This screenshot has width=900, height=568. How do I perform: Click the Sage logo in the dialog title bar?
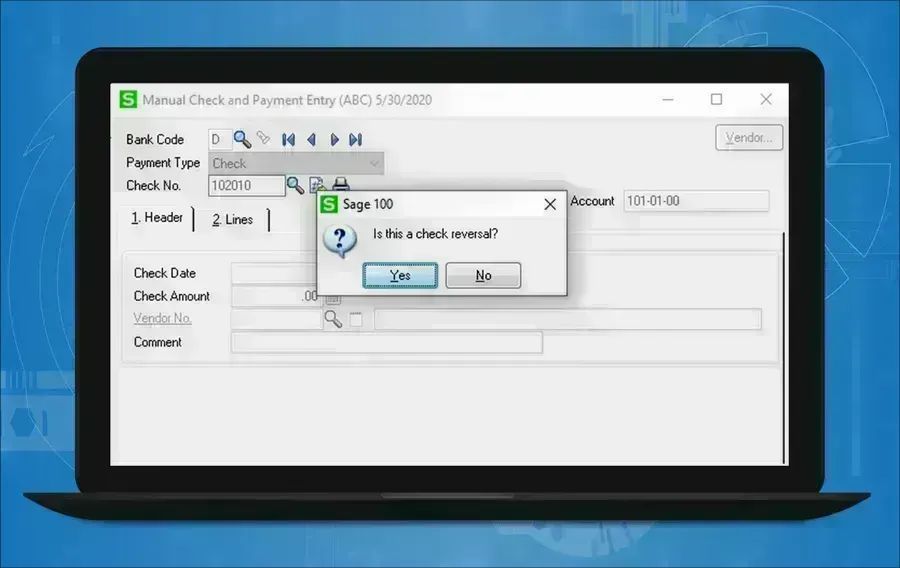329,204
